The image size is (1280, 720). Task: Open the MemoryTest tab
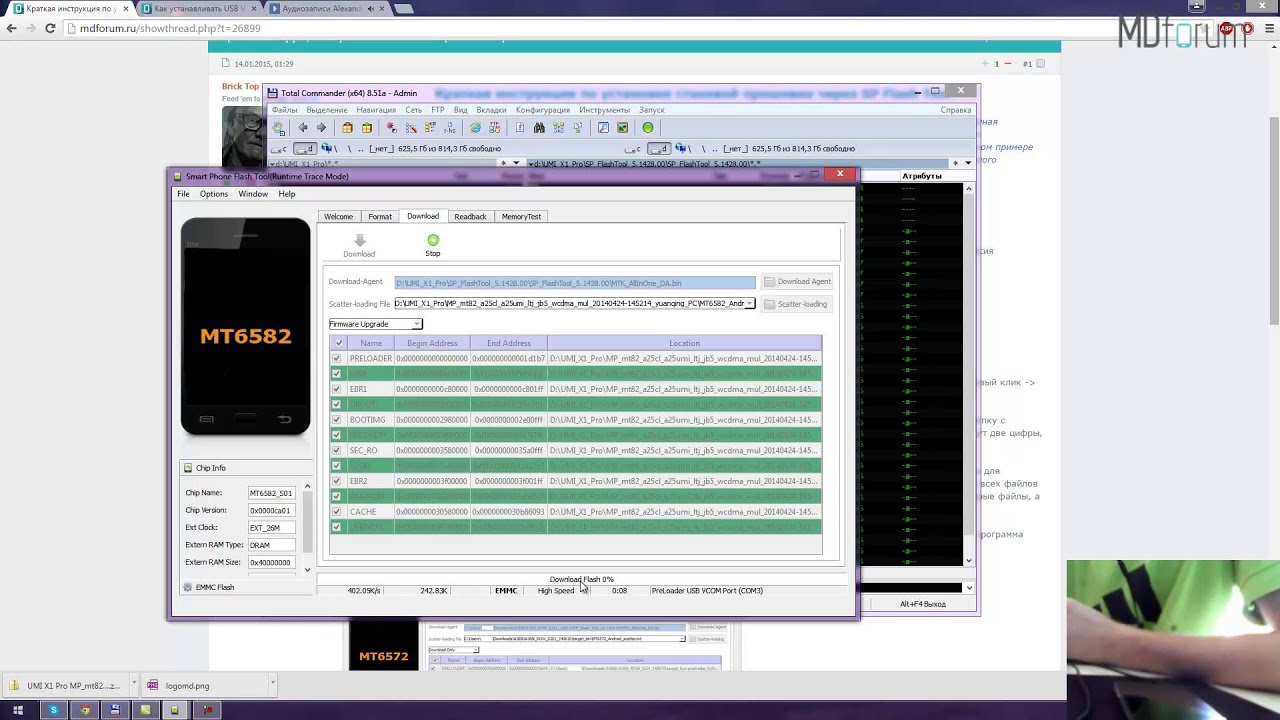521,217
